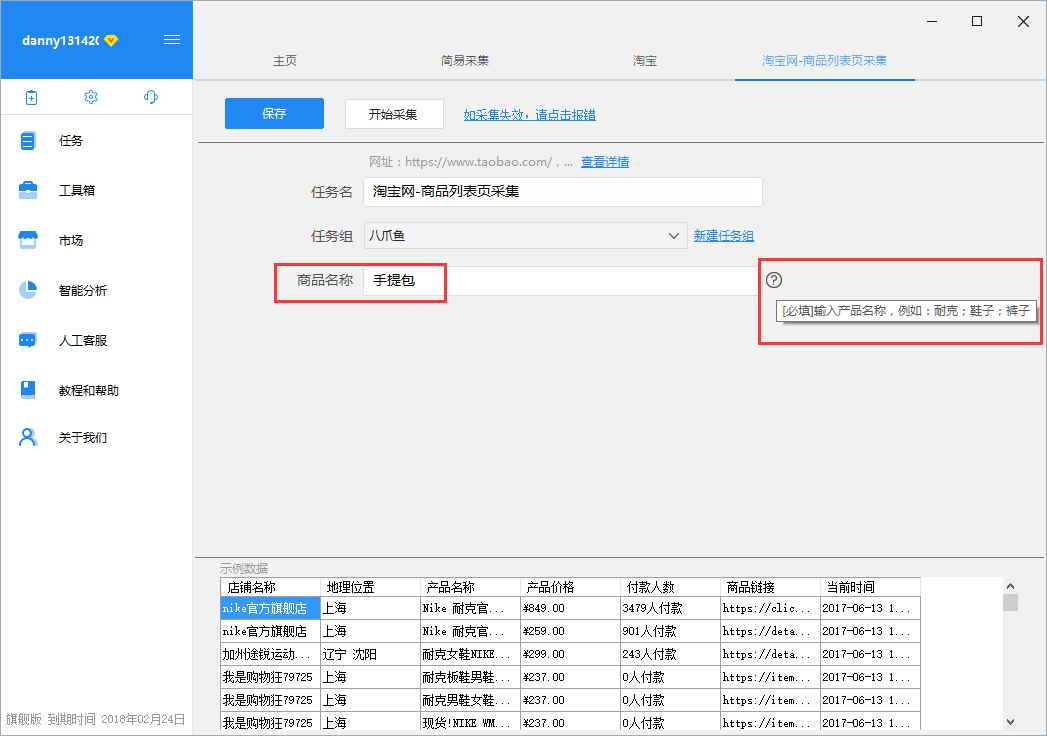The image size is (1047, 736).
Task: Create a new task via the clipboard-plus icon
Action: click(x=31, y=97)
